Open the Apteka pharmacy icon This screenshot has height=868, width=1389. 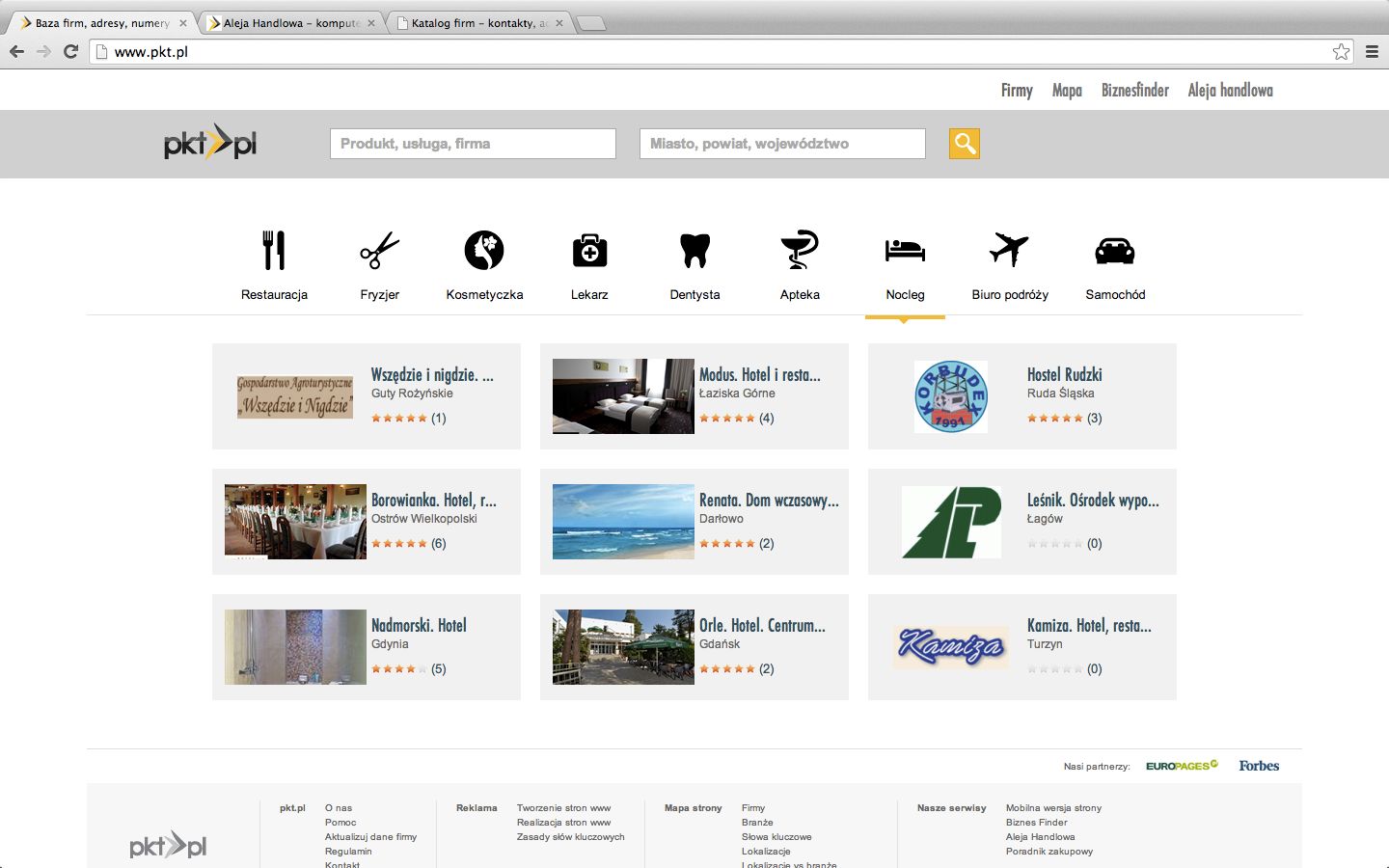[x=800, y=250]
